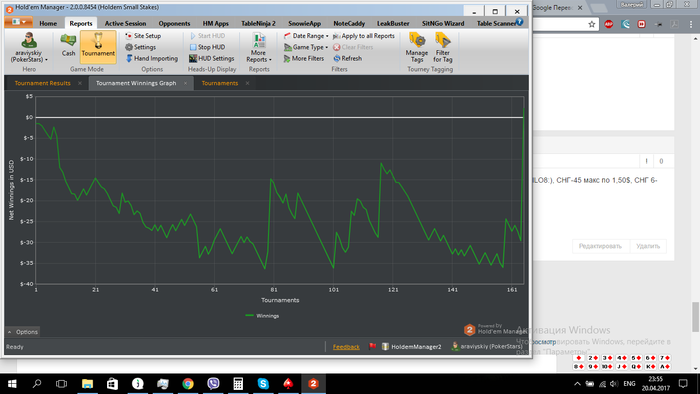Open the help question mark icon
The width and height of the screenshot is (700, 394).
pyautogui.click(x=519, y=21)
